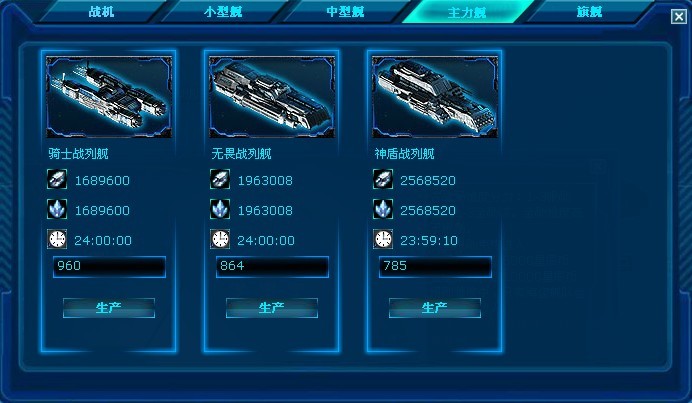The image size is (692, 403).
Task: Click clock icon for 无畏战列舰 build time
Action: point(220,239)
